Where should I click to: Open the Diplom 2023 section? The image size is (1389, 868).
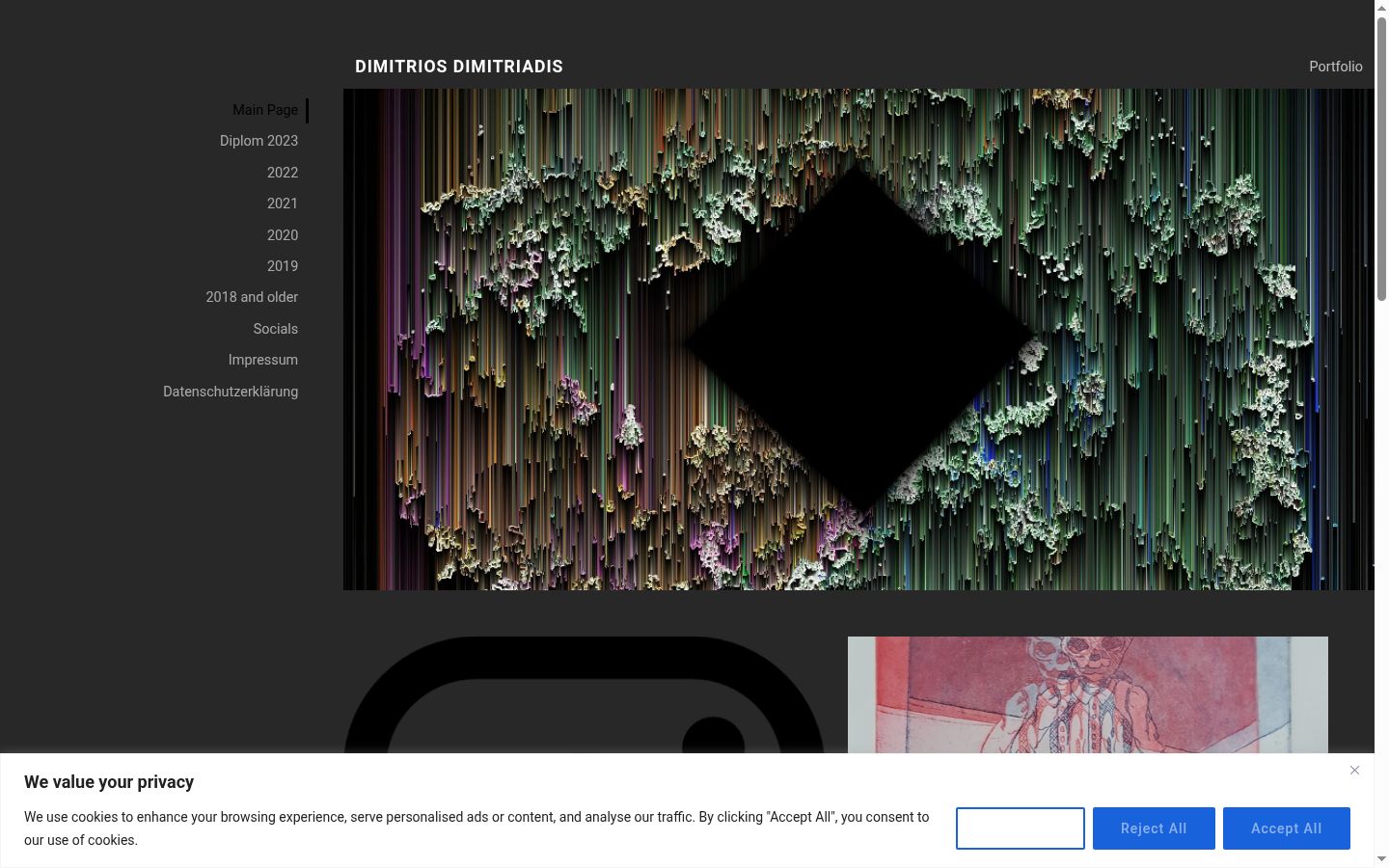tap(259, 141)
